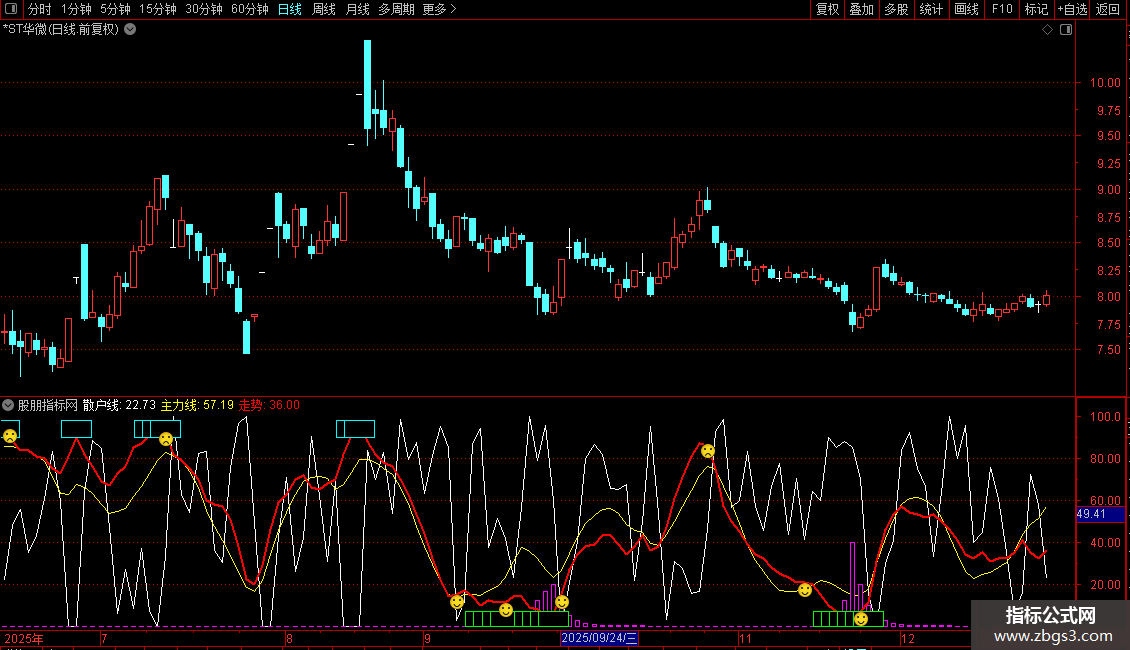The image size is (1130, 650).
Task: Click month 11 on the time axis
Action: pyautogui.click(x=745, y=638)
